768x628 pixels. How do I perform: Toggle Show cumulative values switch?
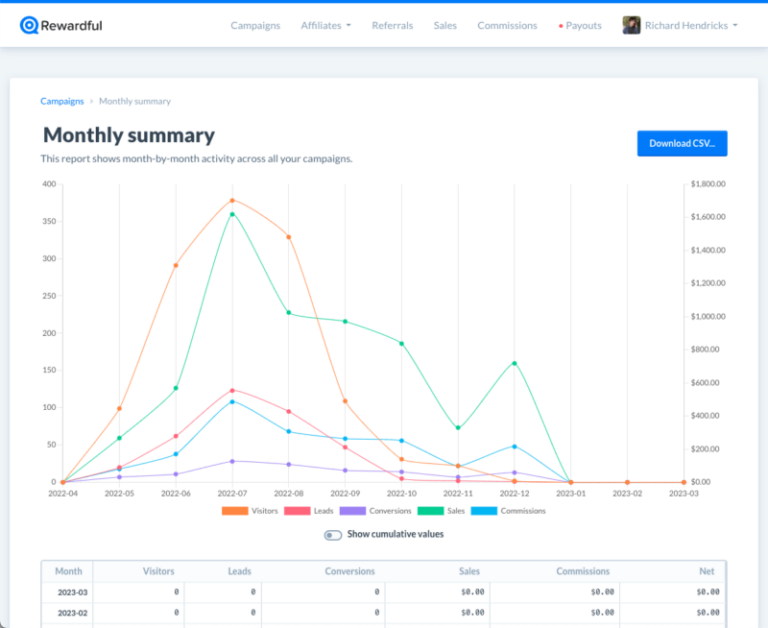click(x=333, y=534)
